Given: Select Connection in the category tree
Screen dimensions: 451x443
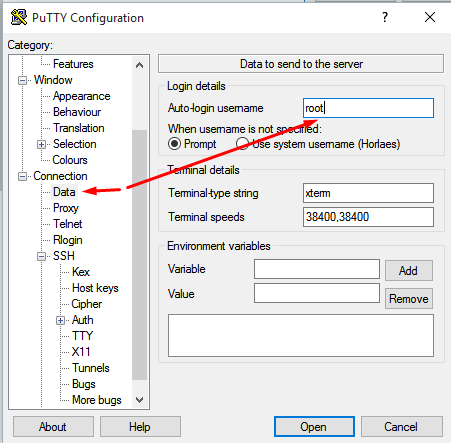Looking at the screenshot, I should [x=60, y=176].
